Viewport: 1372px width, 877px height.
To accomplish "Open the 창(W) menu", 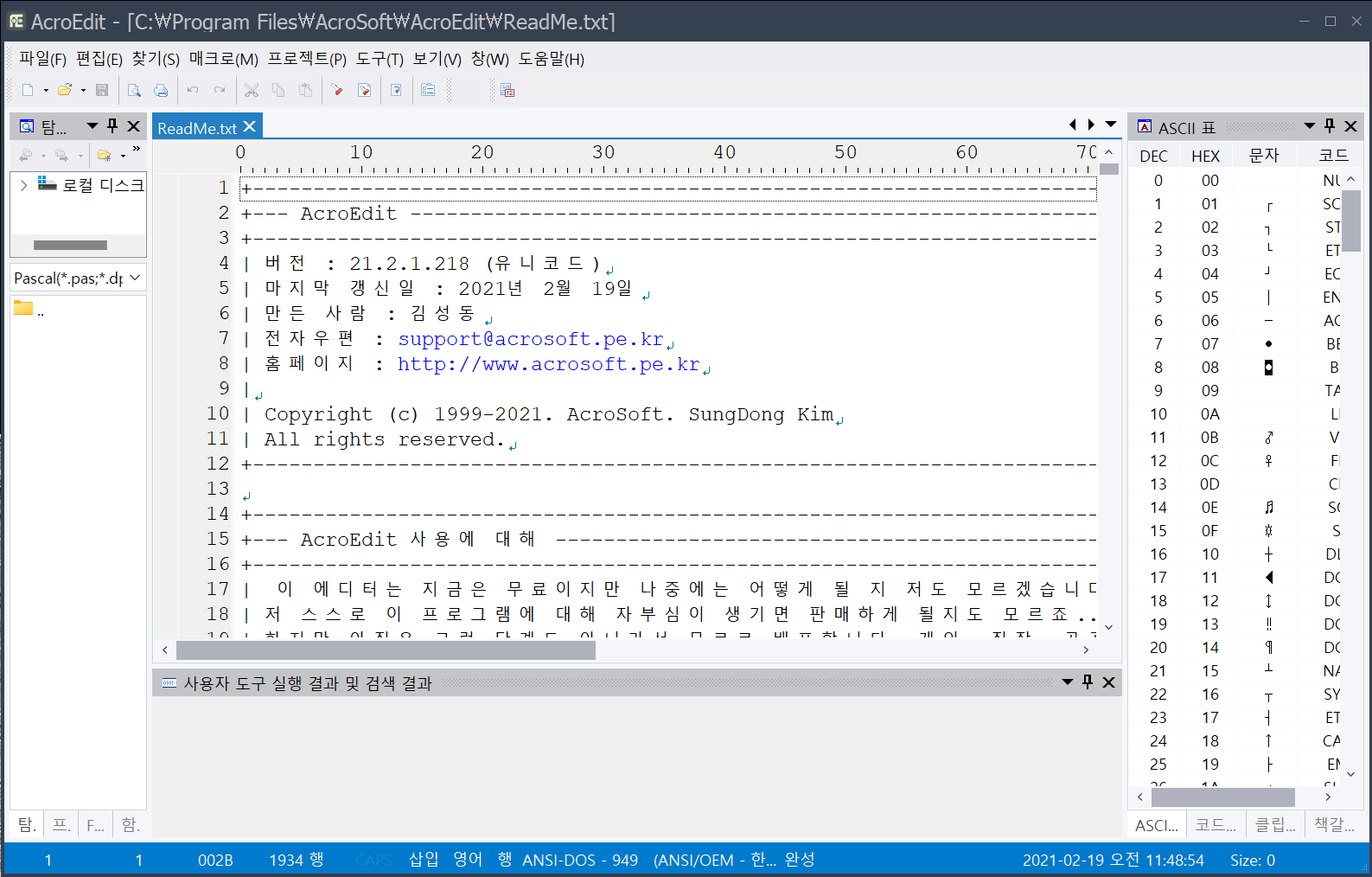I will pos(490,59).
